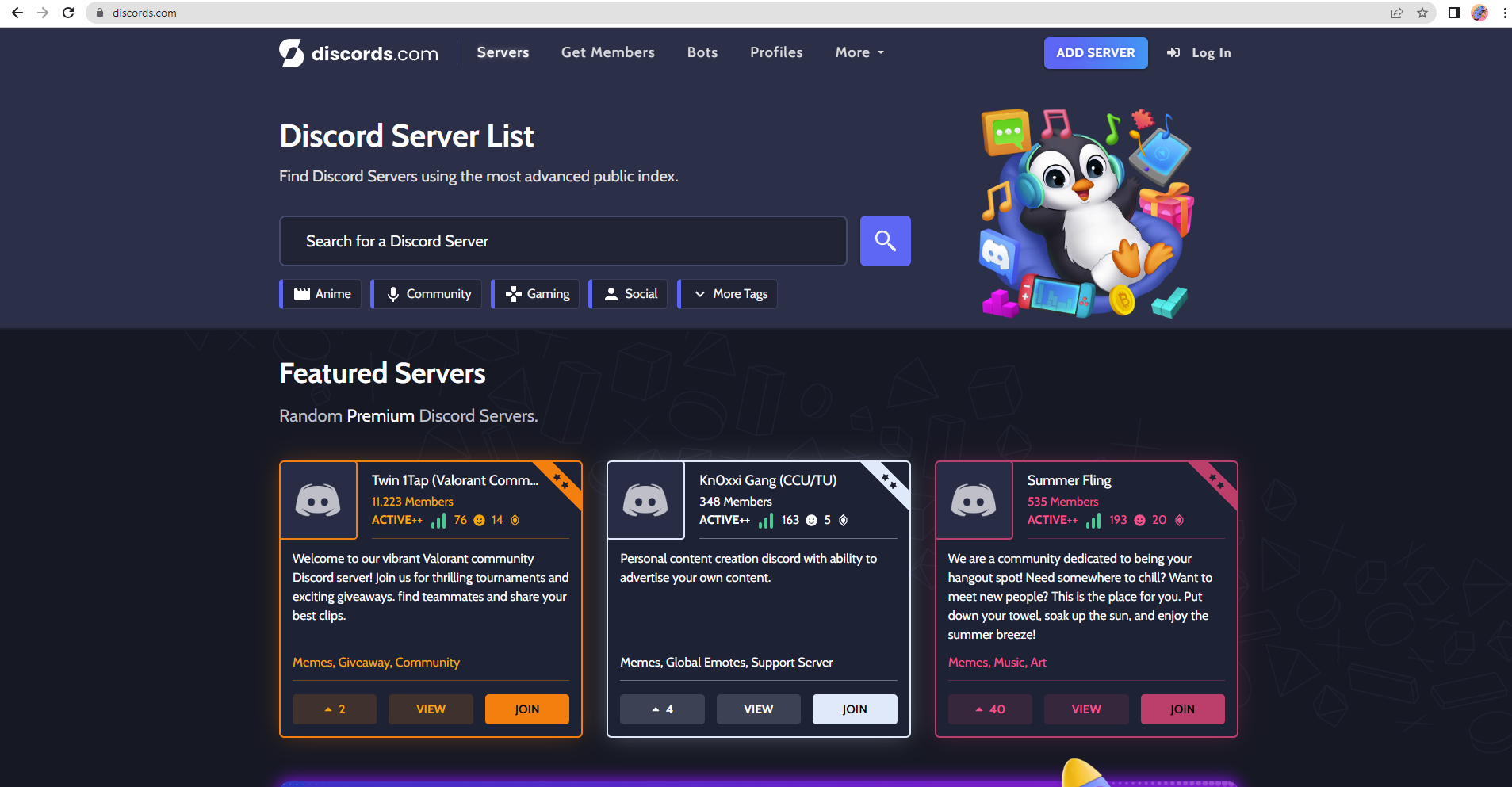
Task: Click ADD SERVER
Action: coord(1095,52)
